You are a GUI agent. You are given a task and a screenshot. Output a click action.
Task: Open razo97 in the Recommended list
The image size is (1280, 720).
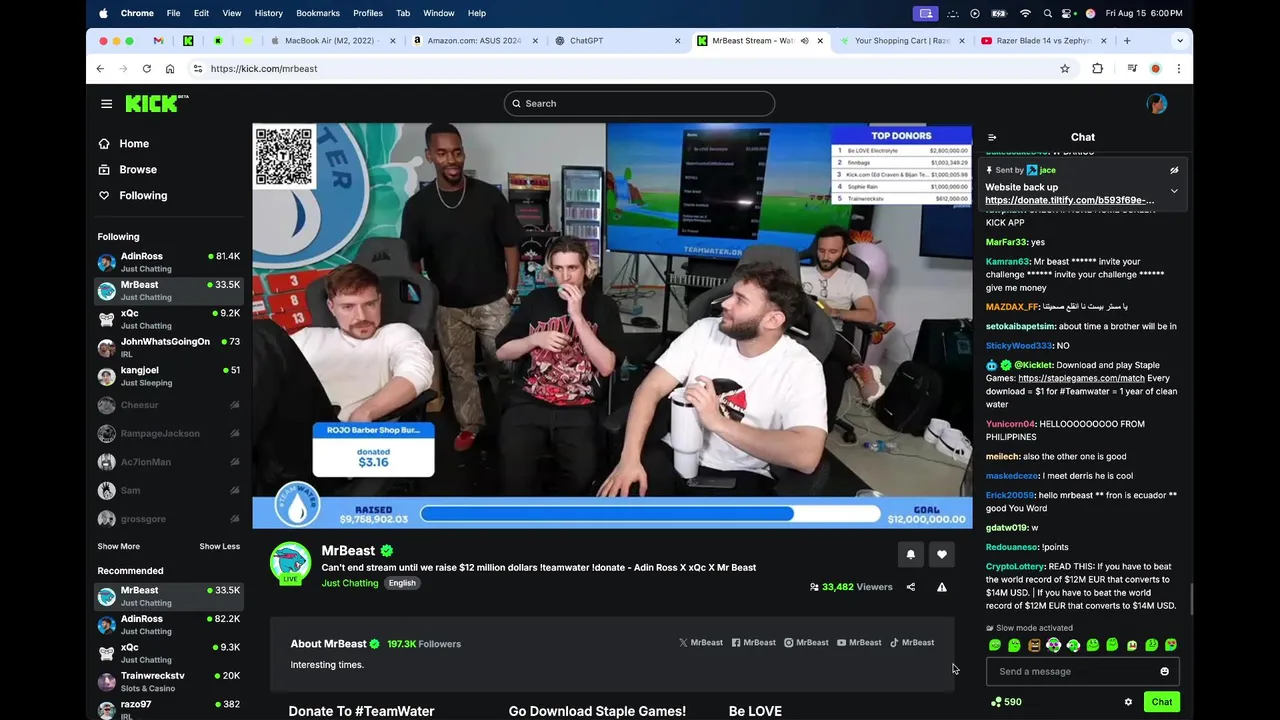(169, 709)
